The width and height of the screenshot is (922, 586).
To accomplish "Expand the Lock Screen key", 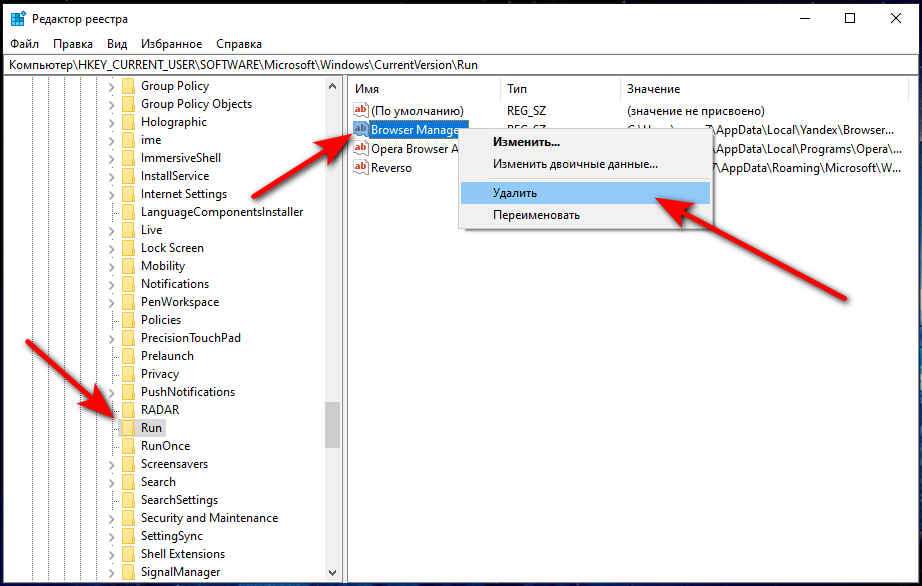I will click(111, 248).
